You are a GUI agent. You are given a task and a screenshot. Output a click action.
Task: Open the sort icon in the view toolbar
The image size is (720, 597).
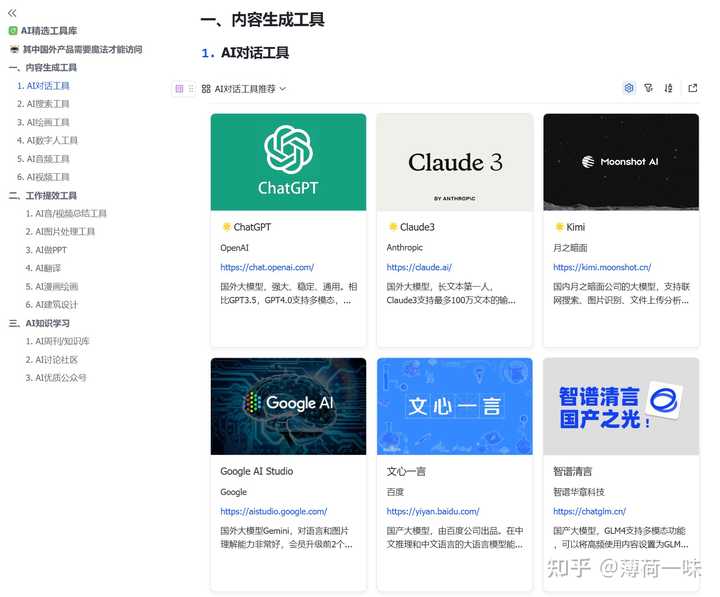669,88
